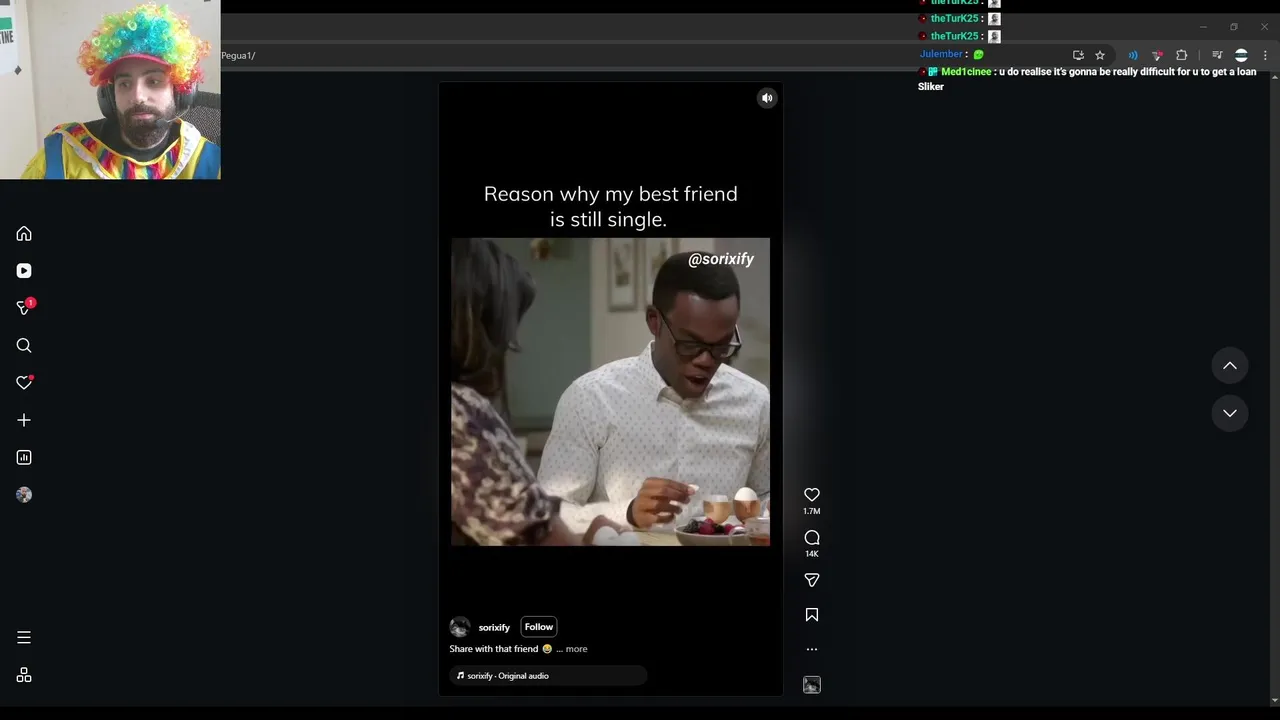Screen dimensions: 1280x720
Task: Open the media controls music-note icon
Action: pos(1217,55)
